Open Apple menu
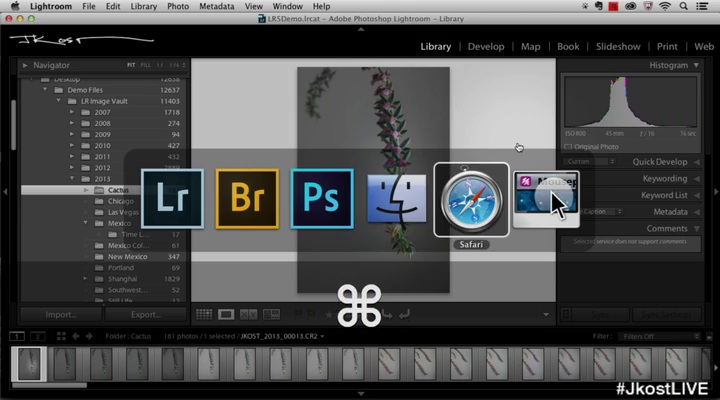This screenshot has height=400, width=720. coord(15,6)
